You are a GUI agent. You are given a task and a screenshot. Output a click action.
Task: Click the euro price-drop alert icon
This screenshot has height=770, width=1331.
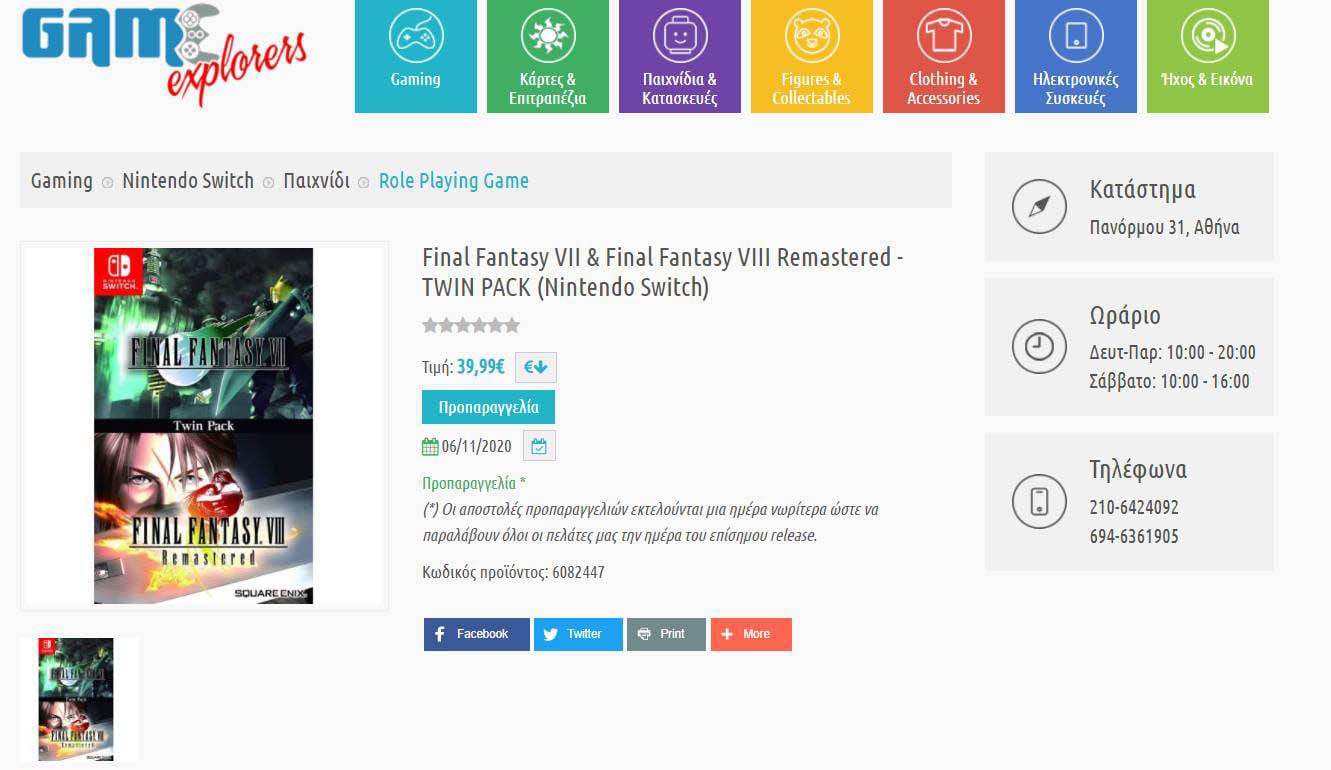[536, 367]
